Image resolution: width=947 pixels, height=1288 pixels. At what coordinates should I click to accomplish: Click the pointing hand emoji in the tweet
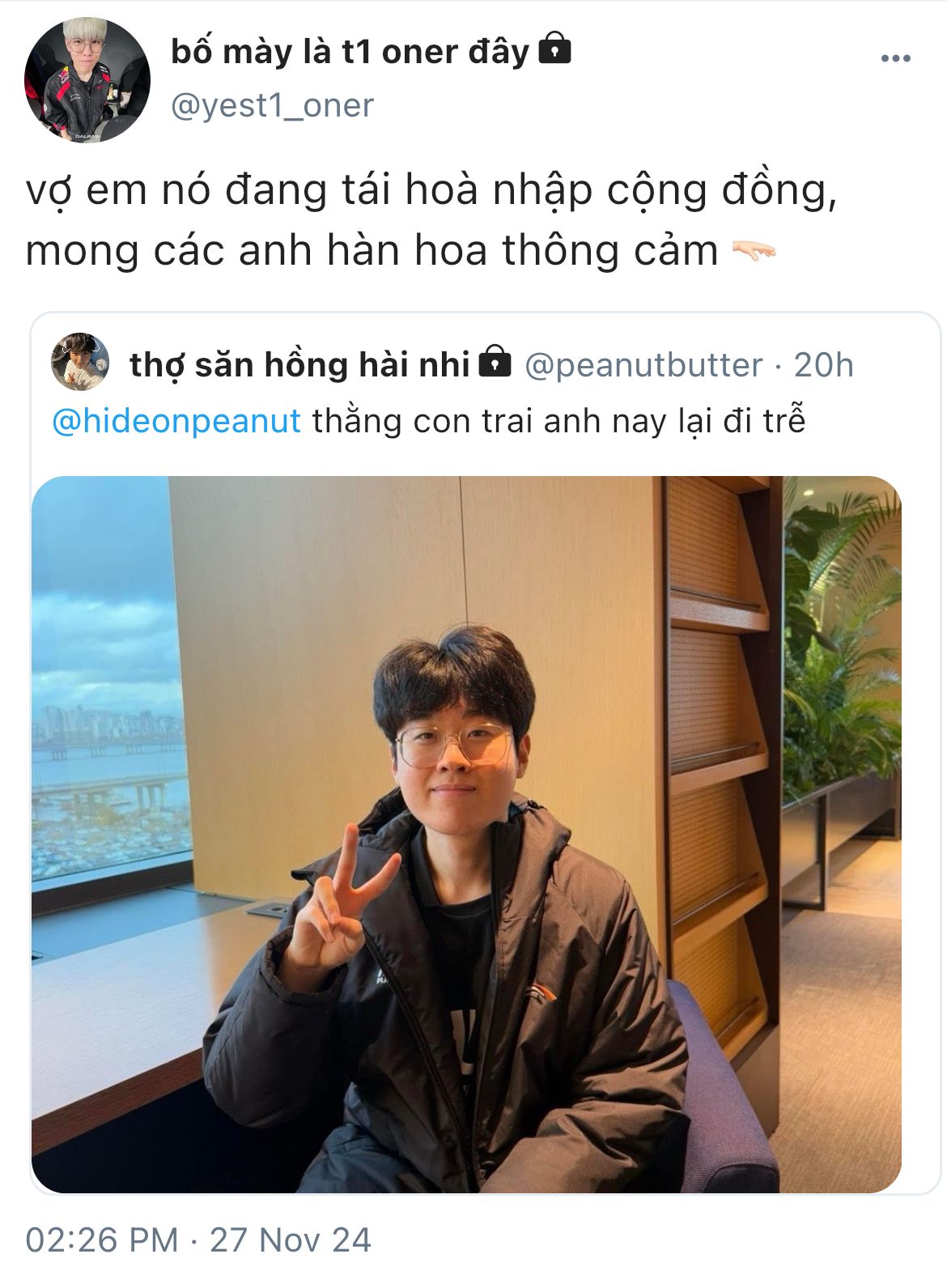point(754,252)
